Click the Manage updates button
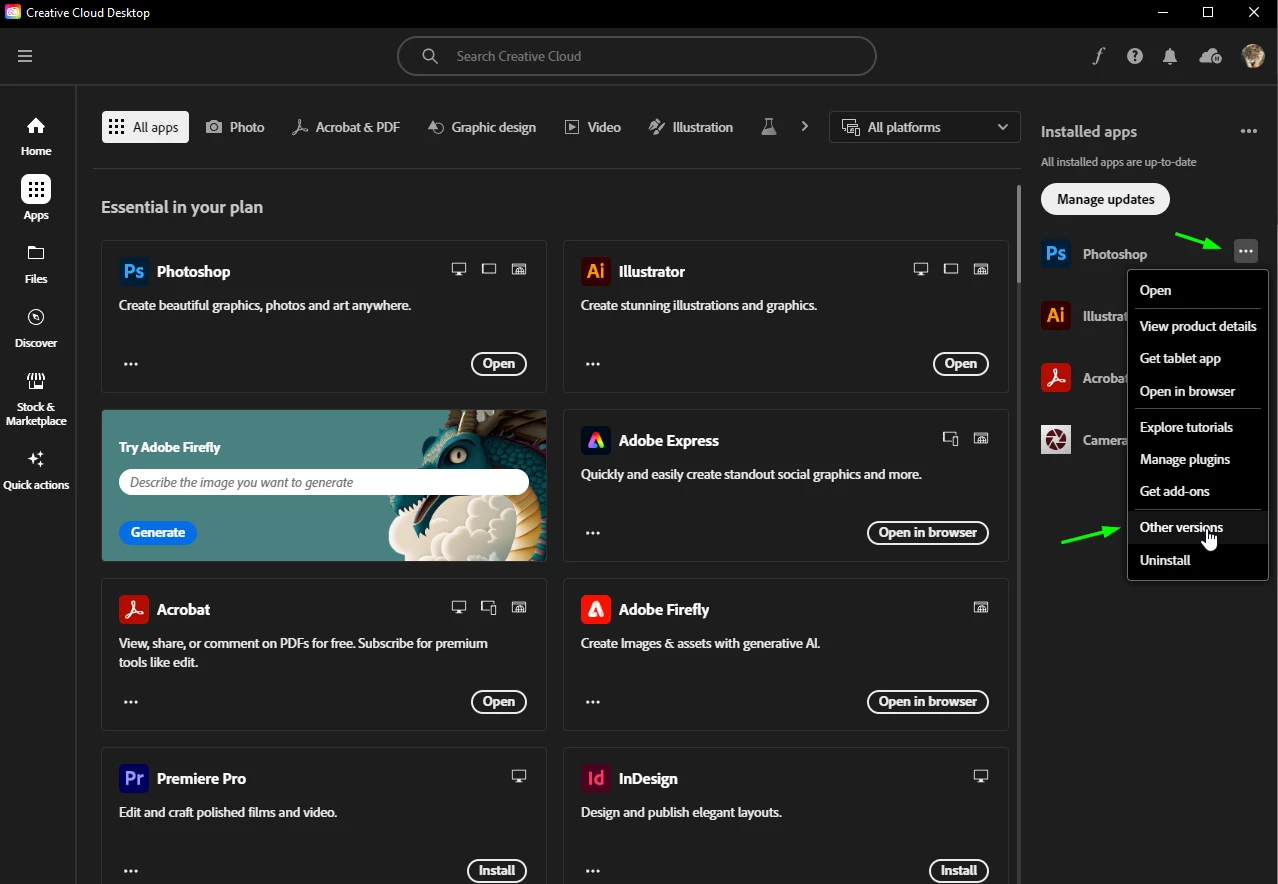This screenshot has height=884, width=1278. tap(1105, 199)
